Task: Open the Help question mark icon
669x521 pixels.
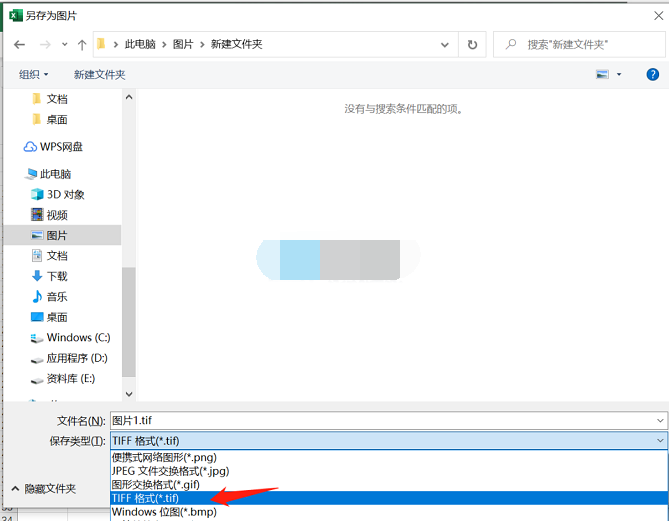Action: tap(652, 74)
